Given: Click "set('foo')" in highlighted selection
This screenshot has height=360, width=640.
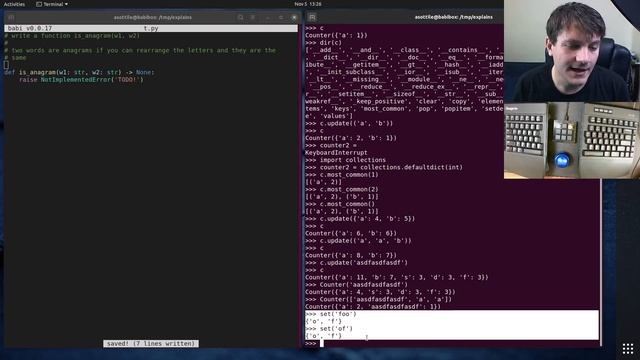Looking at the screenshot, I should coord(338,314).
